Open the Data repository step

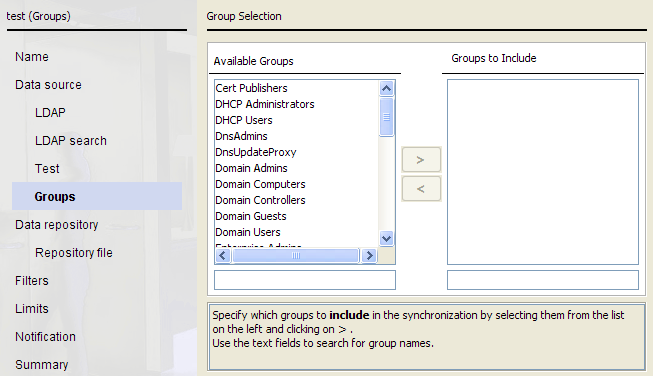(57, 225)
